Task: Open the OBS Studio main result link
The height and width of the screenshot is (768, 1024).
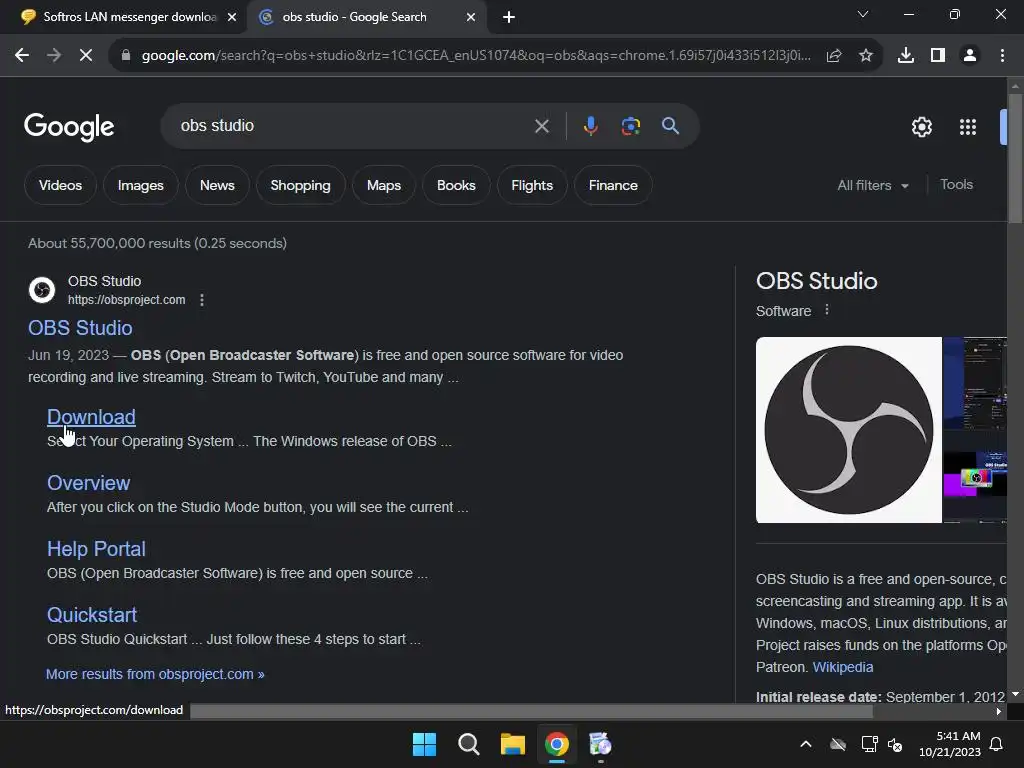Action: (80, 328)
